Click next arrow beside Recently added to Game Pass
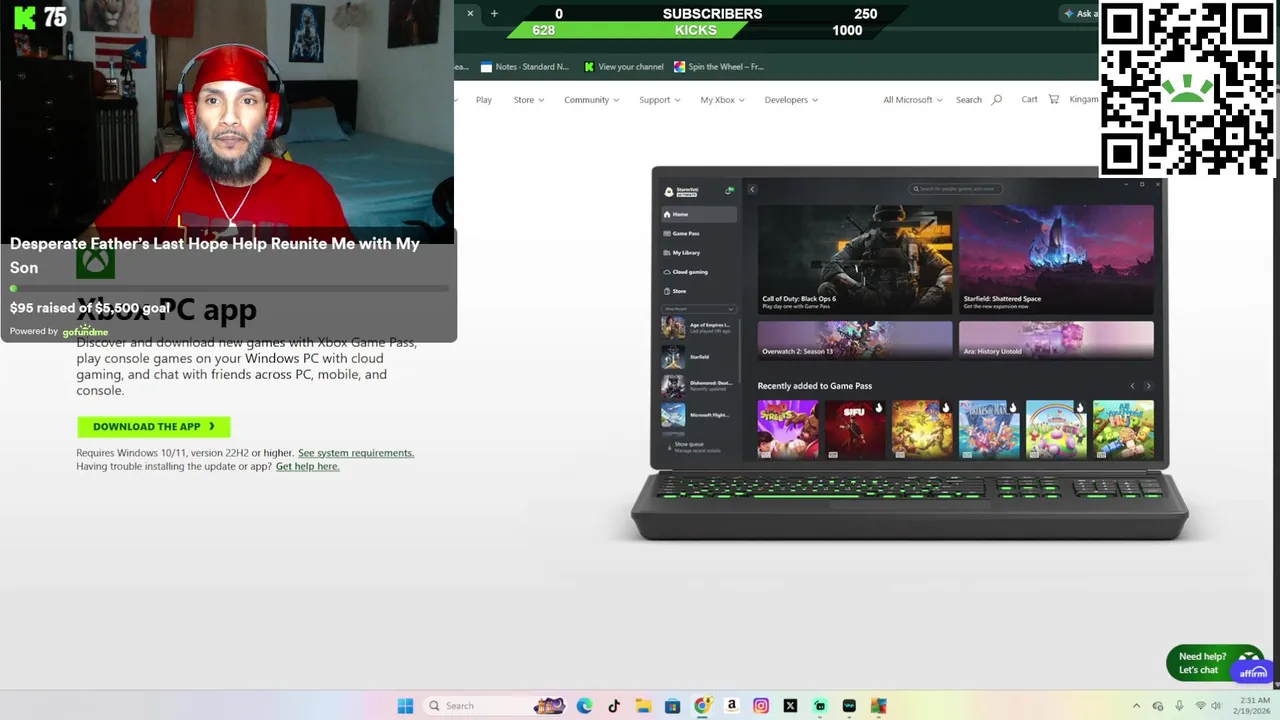Viewport: 1280px width, 720px height. pyautogui.click(x=1148, y=386)
